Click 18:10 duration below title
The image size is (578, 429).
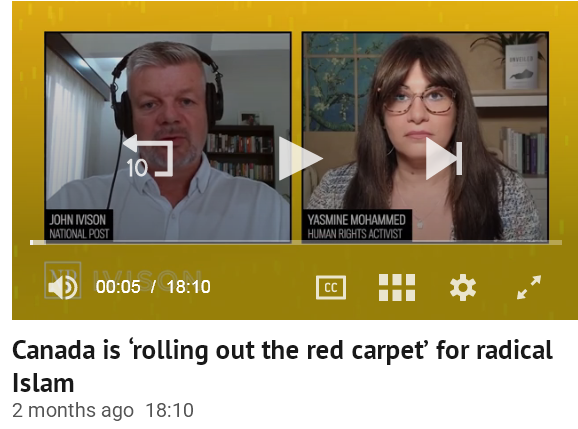pos(170,410)
